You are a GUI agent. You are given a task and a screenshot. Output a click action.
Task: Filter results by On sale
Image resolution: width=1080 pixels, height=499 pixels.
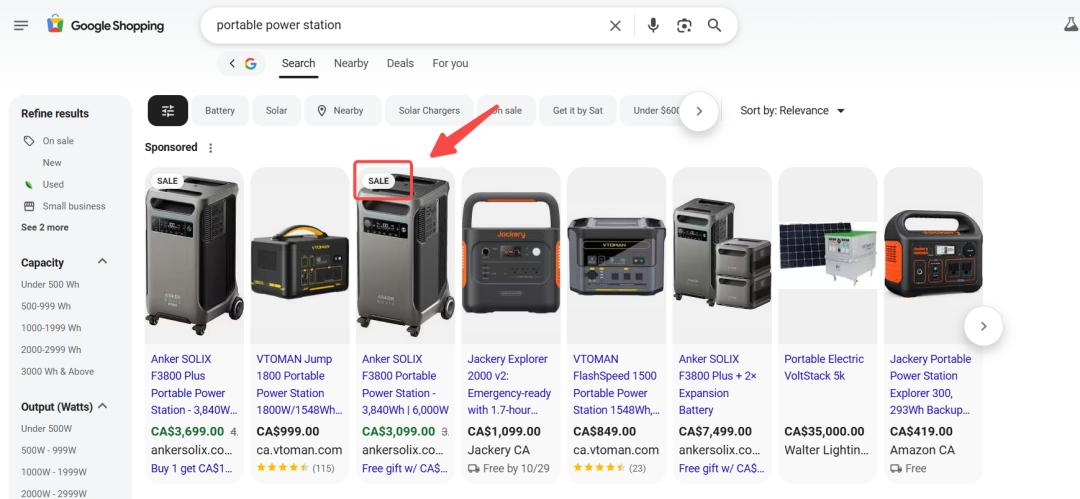point(57,141)
